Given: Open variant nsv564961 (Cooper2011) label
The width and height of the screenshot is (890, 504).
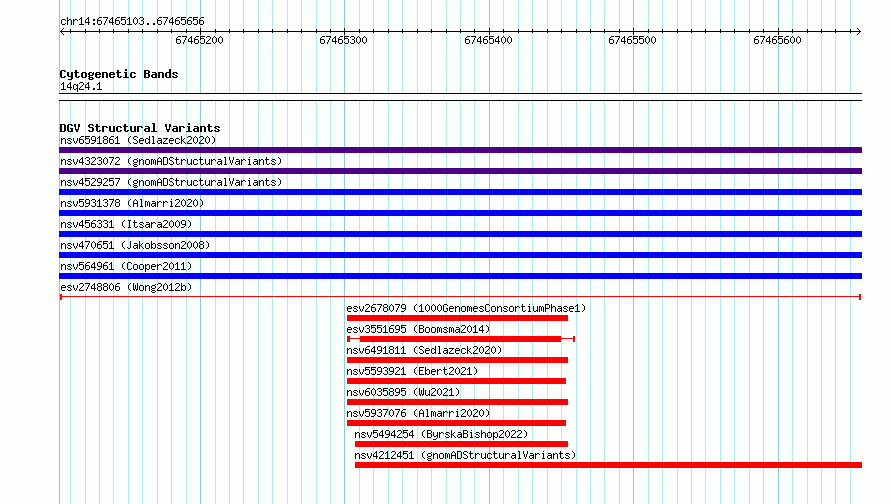Looking at the screenshot, I should click(x=126, y=266).
